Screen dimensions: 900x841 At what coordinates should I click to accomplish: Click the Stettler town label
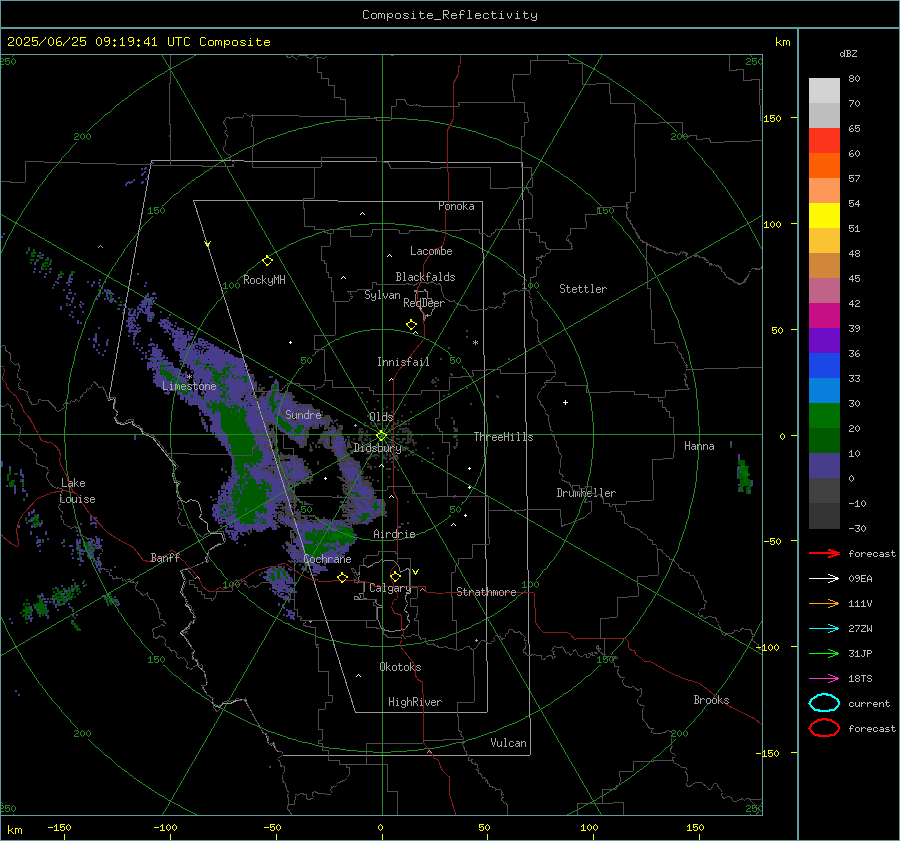click(x=583, y=289)
